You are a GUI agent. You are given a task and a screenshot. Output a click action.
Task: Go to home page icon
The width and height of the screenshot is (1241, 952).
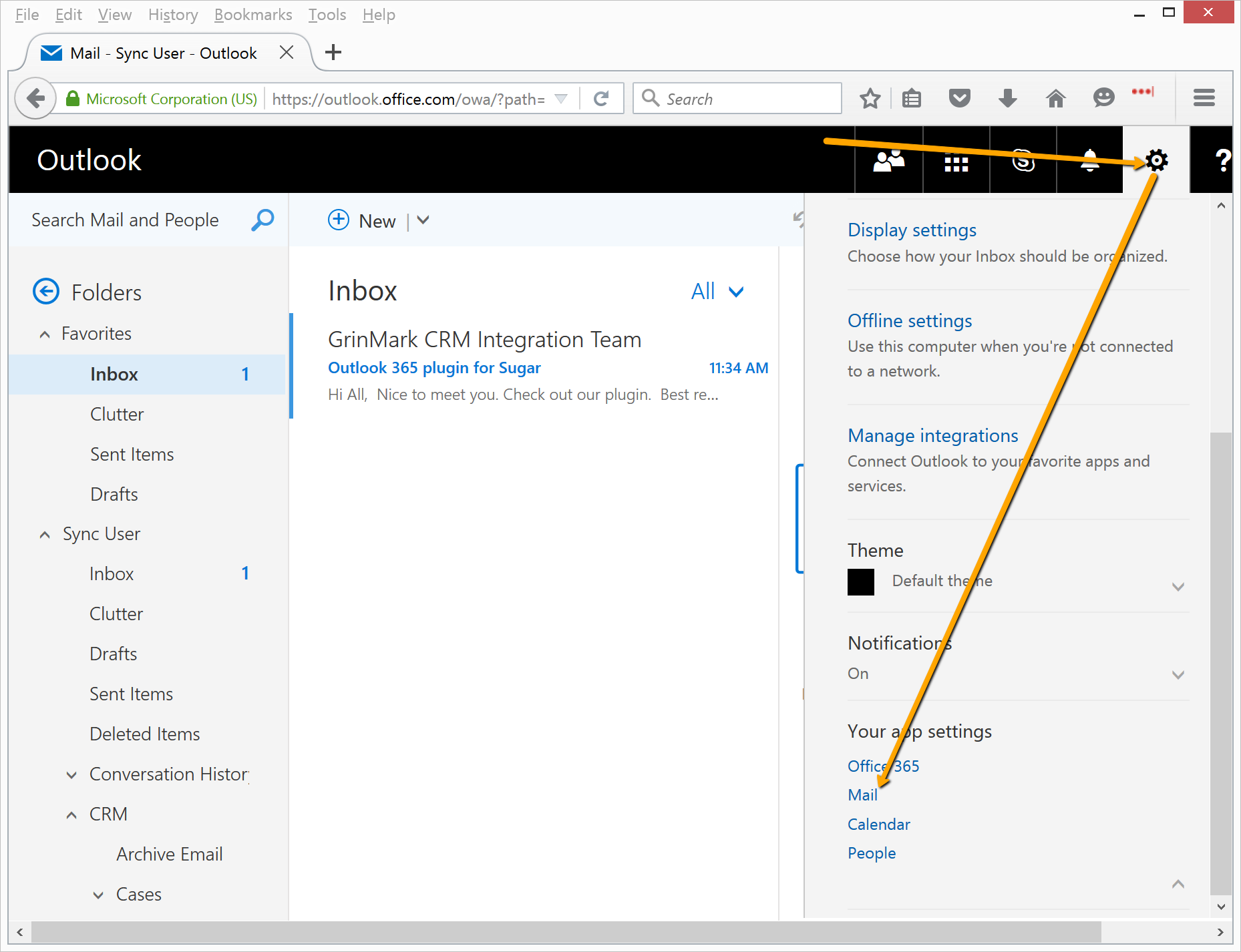pos(1055,99)
